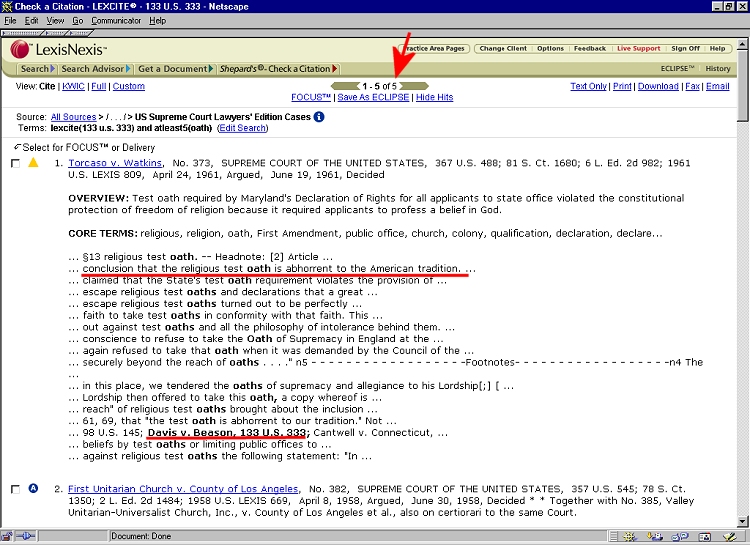Go to previous results with left arrow
This screenshot has width=750, height=545.
[345, 86]
